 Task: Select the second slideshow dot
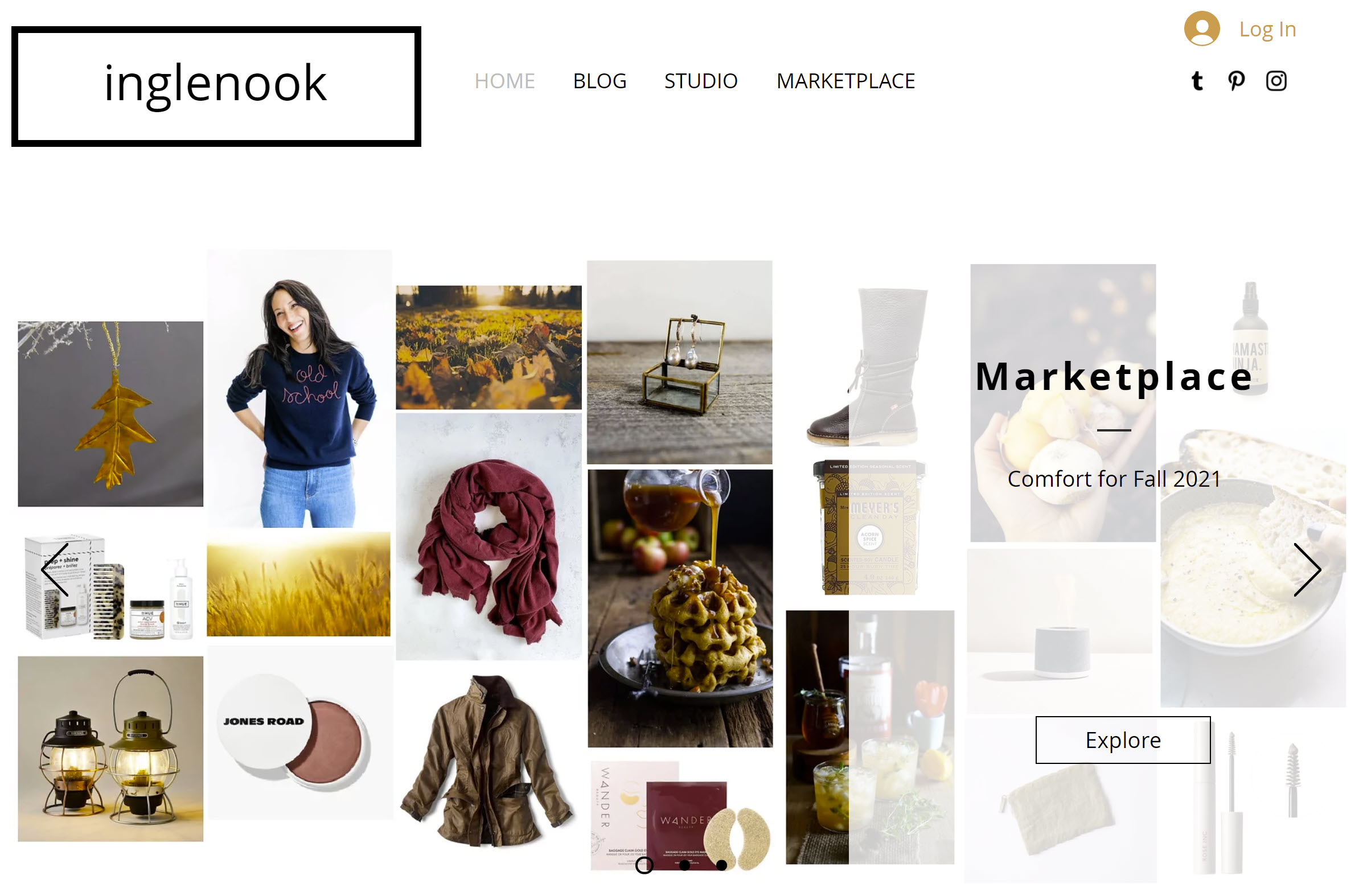(x=684, y=865)
